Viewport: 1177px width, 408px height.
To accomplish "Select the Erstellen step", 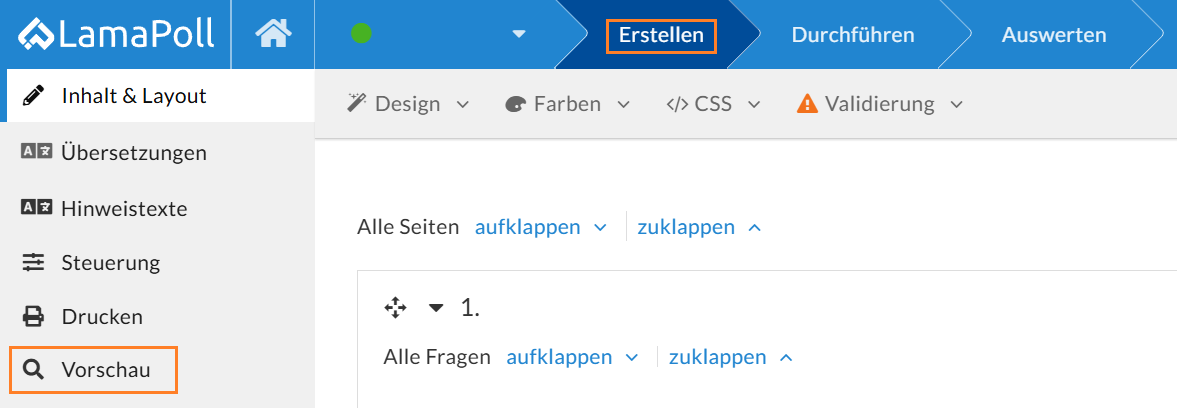I will [661, 36].
